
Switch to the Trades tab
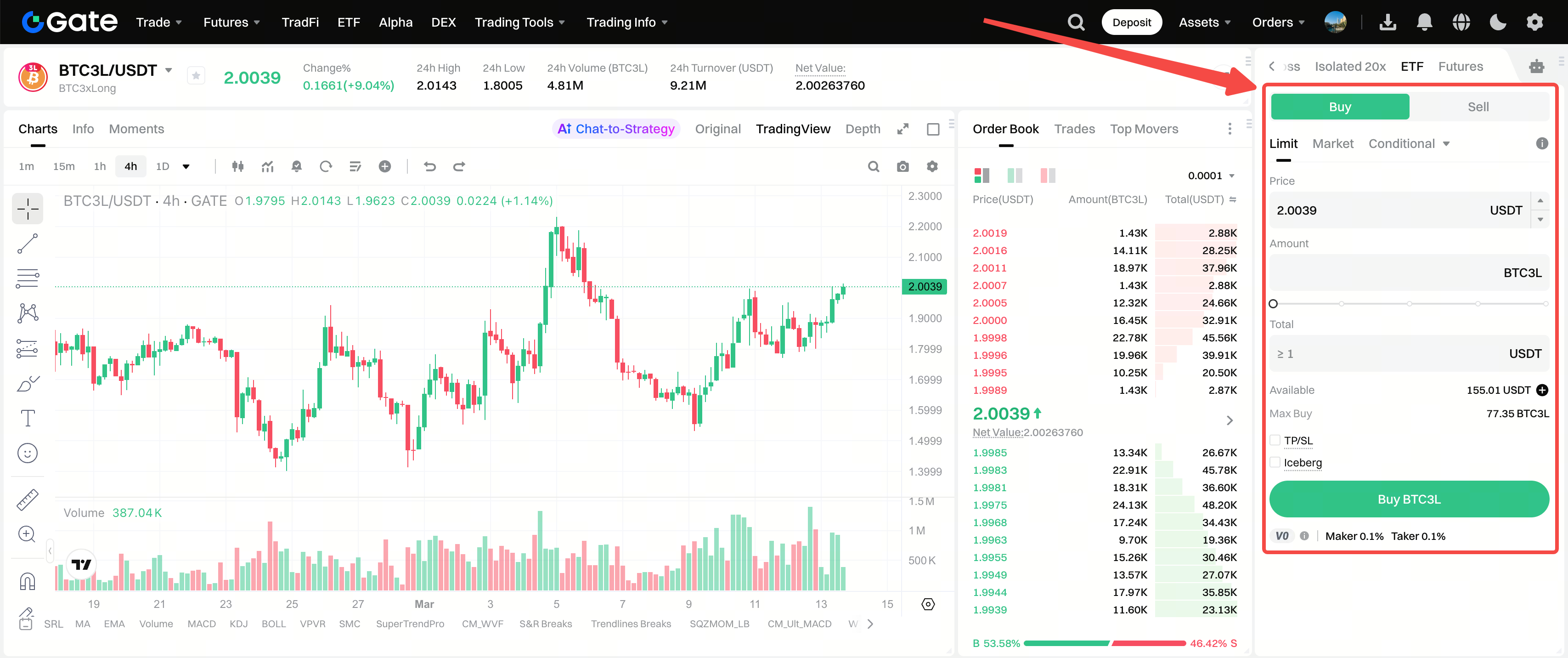tap(1074, 129)
